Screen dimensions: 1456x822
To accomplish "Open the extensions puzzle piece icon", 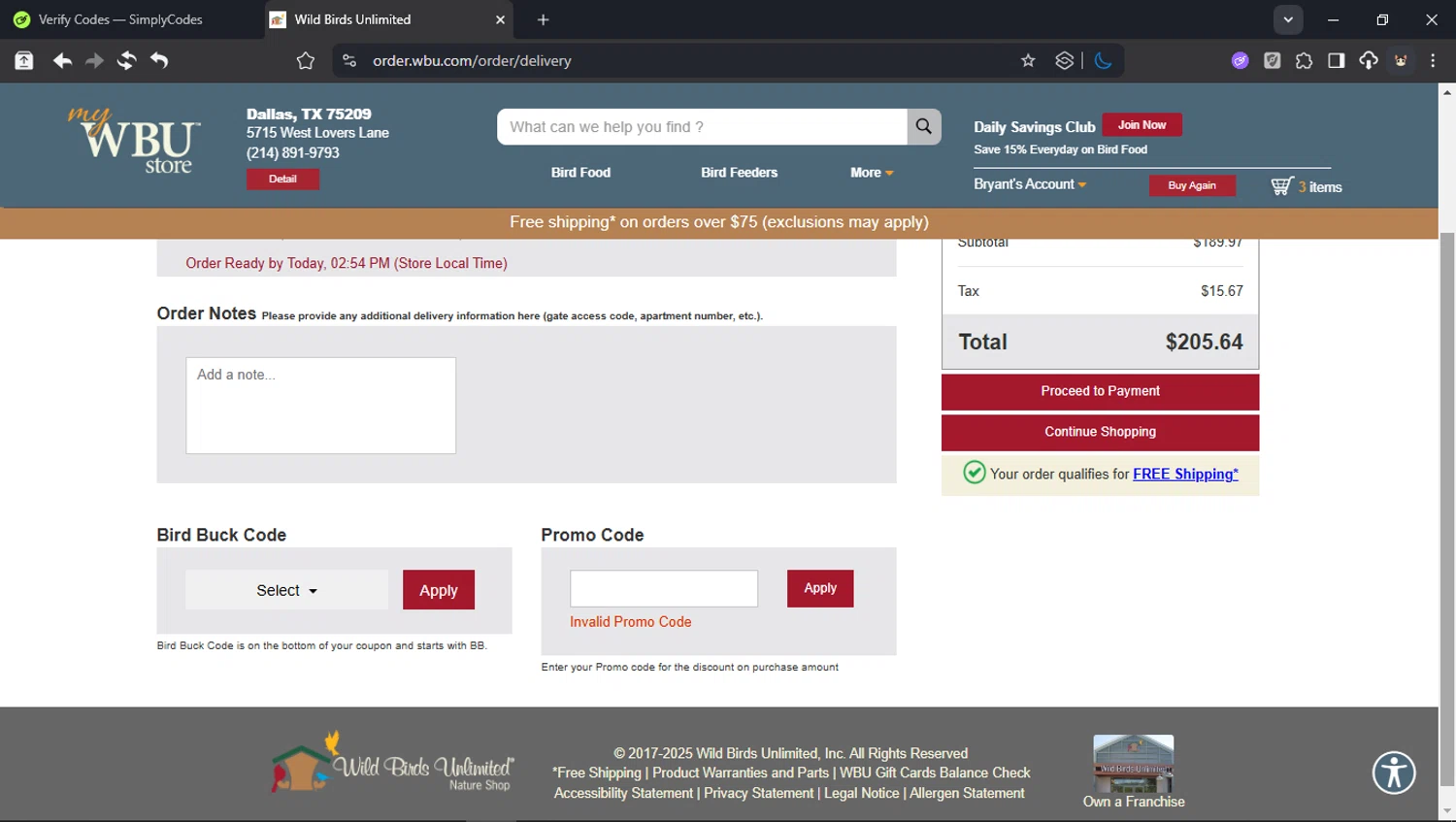I will [1304, 60].
